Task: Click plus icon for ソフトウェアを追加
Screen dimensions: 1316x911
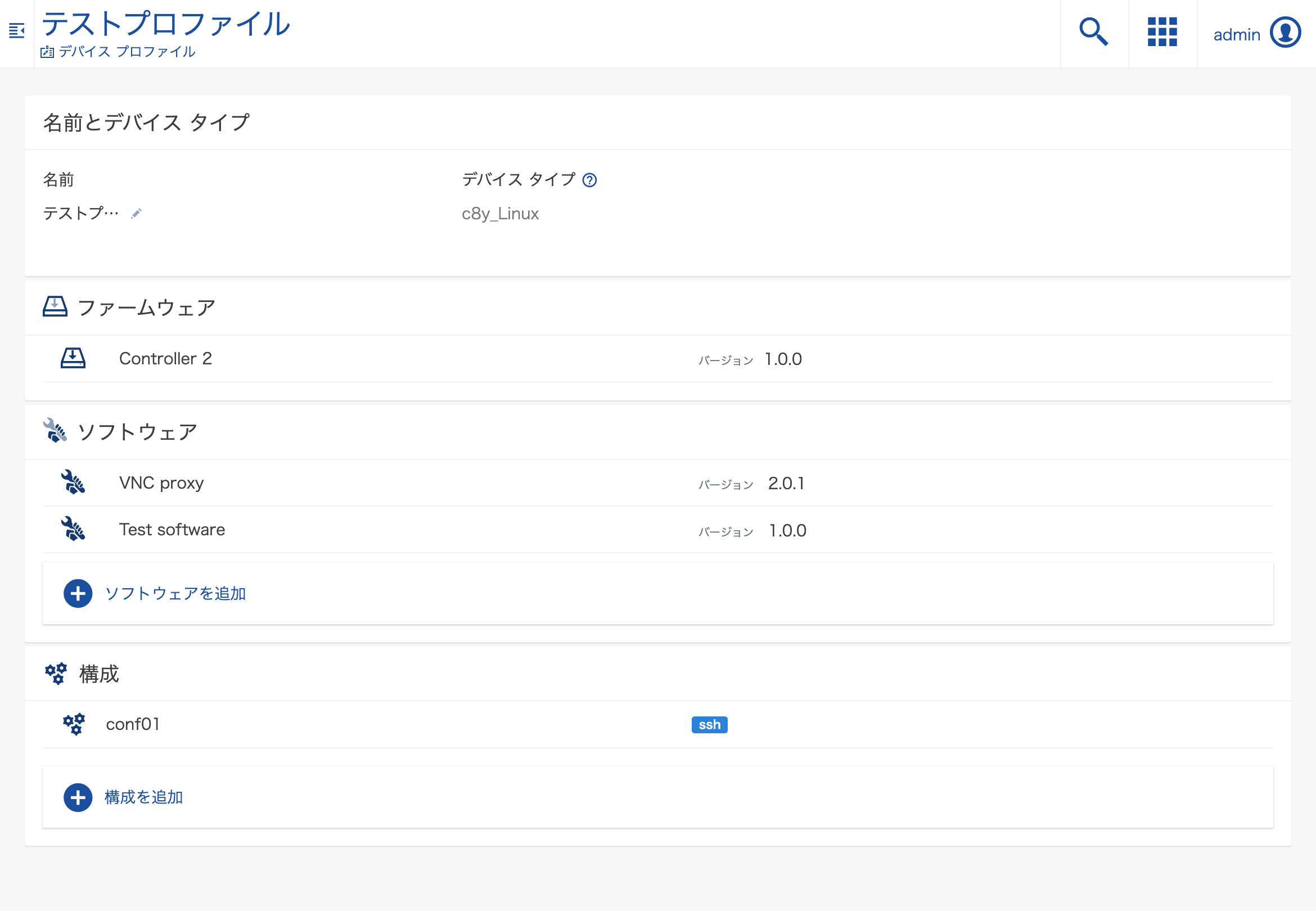Action: [78, 594]
